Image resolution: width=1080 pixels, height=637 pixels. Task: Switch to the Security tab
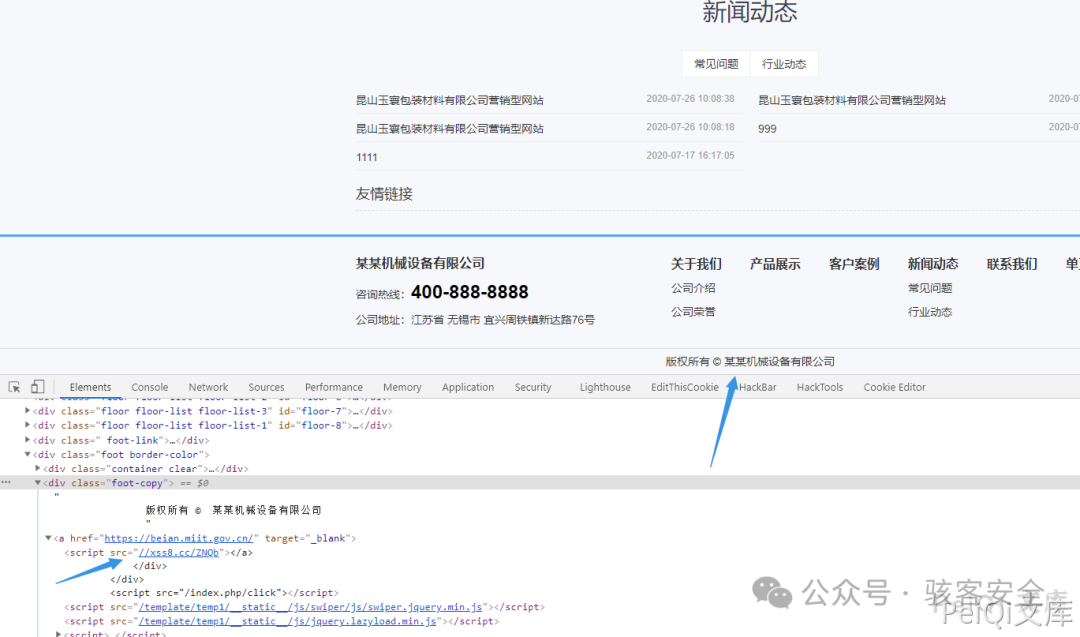532,388
